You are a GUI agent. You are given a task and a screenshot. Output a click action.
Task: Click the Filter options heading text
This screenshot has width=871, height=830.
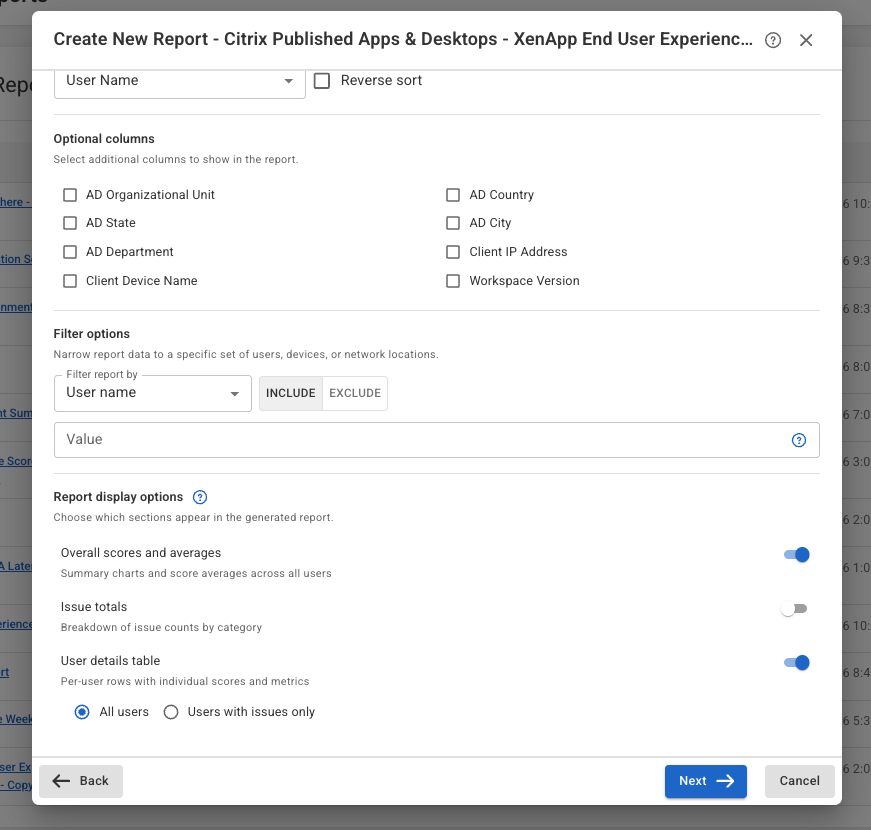click(x=92, y=334)
